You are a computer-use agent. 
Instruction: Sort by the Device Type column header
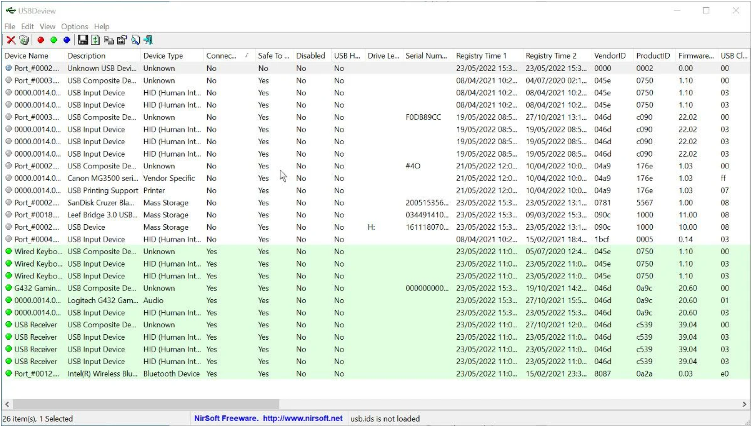163,56
